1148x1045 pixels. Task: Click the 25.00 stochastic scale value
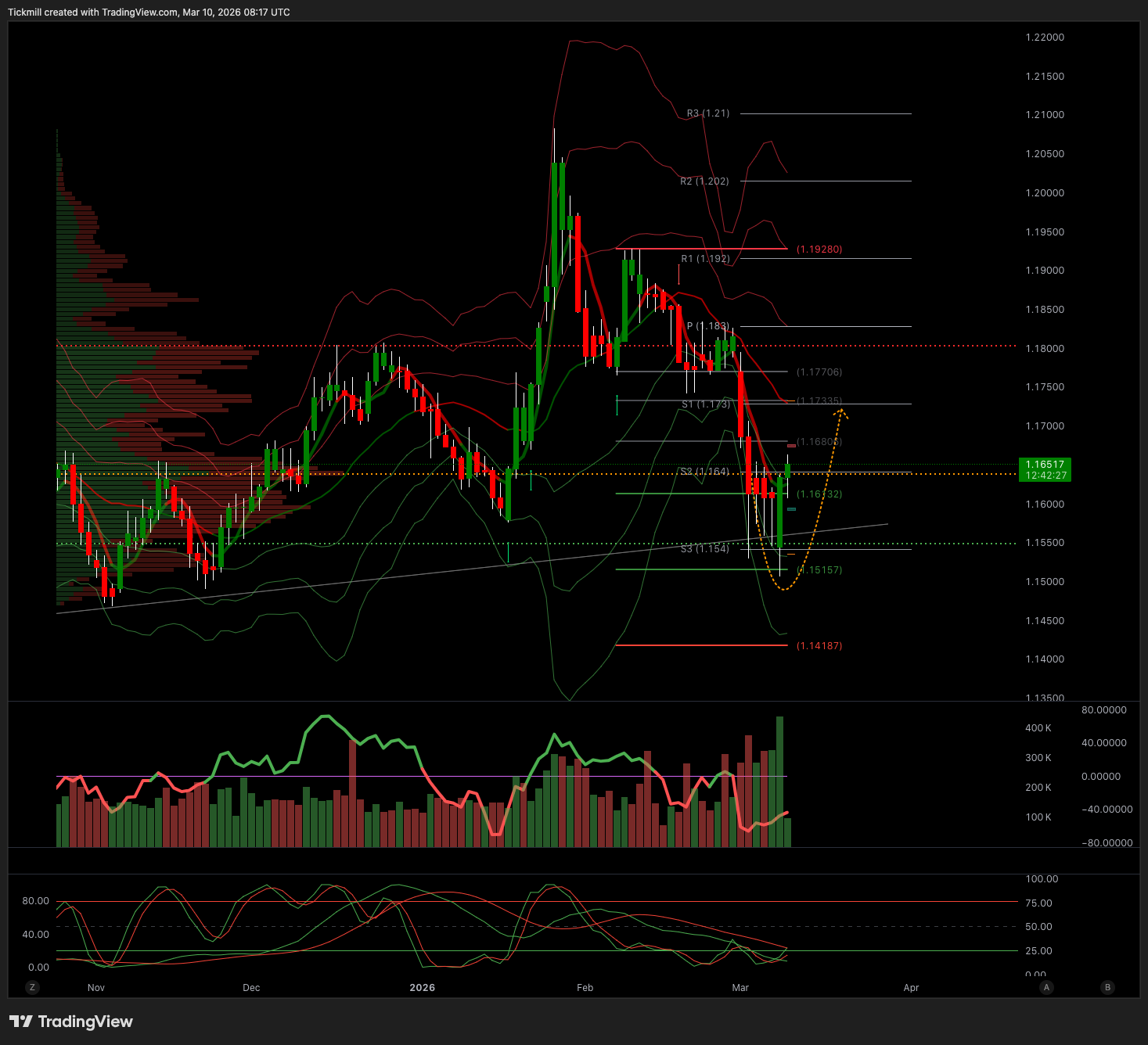point(1039,951)
